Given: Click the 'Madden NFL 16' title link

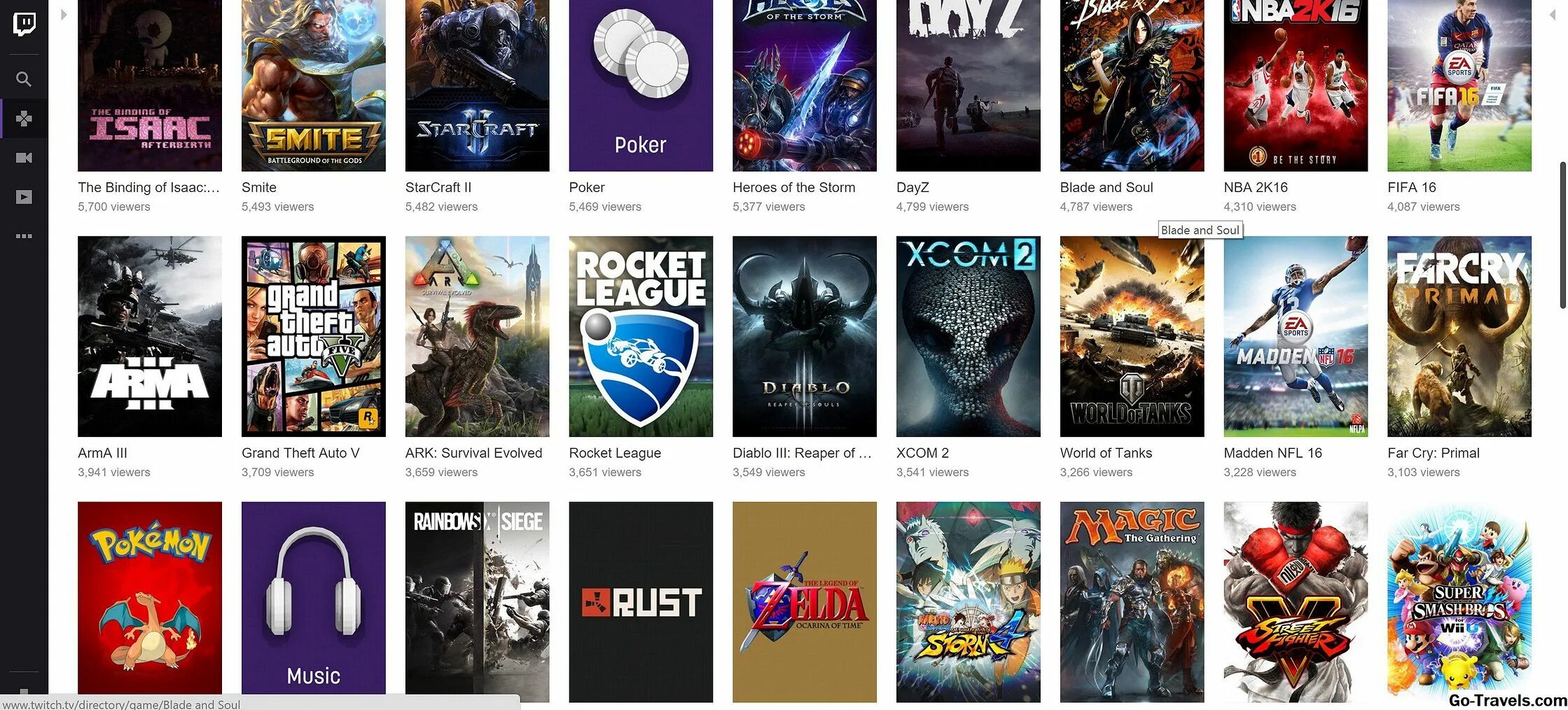Looking at the screenshot, I should (x=1273, y=453).
